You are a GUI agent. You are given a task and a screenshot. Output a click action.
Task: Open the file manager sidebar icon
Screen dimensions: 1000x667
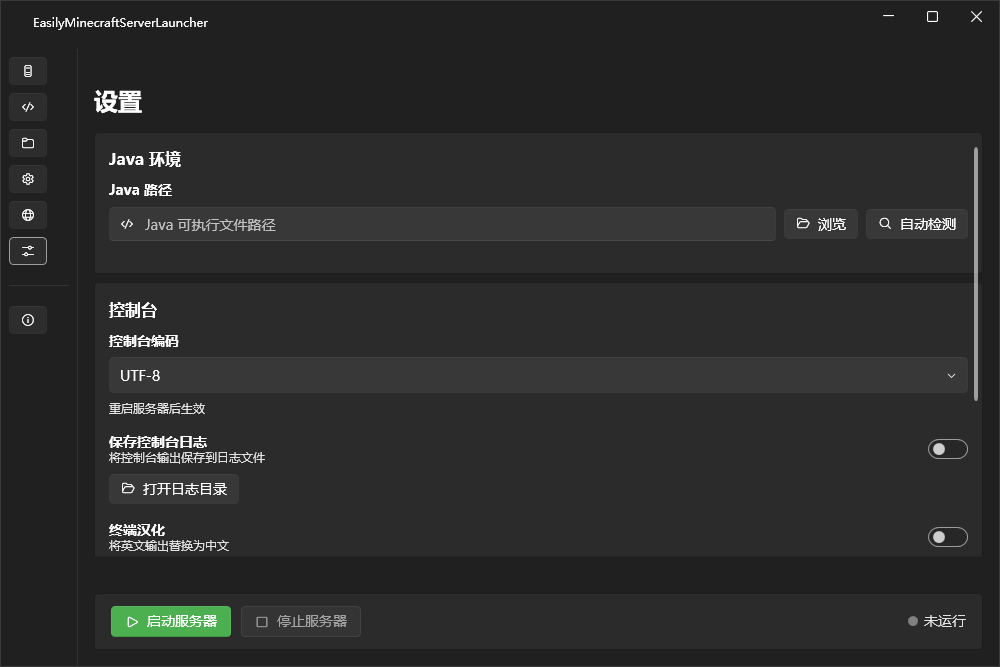pos(27,142)
